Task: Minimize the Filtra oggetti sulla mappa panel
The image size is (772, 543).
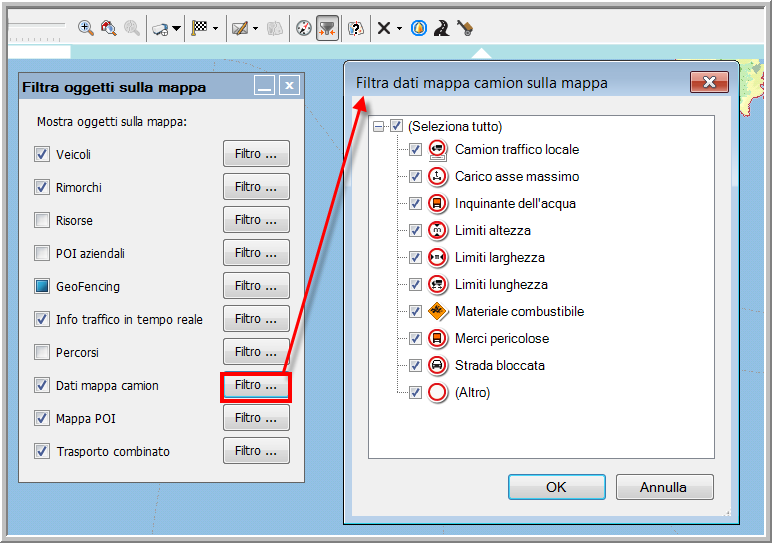Action: click(x=264, y=86)
